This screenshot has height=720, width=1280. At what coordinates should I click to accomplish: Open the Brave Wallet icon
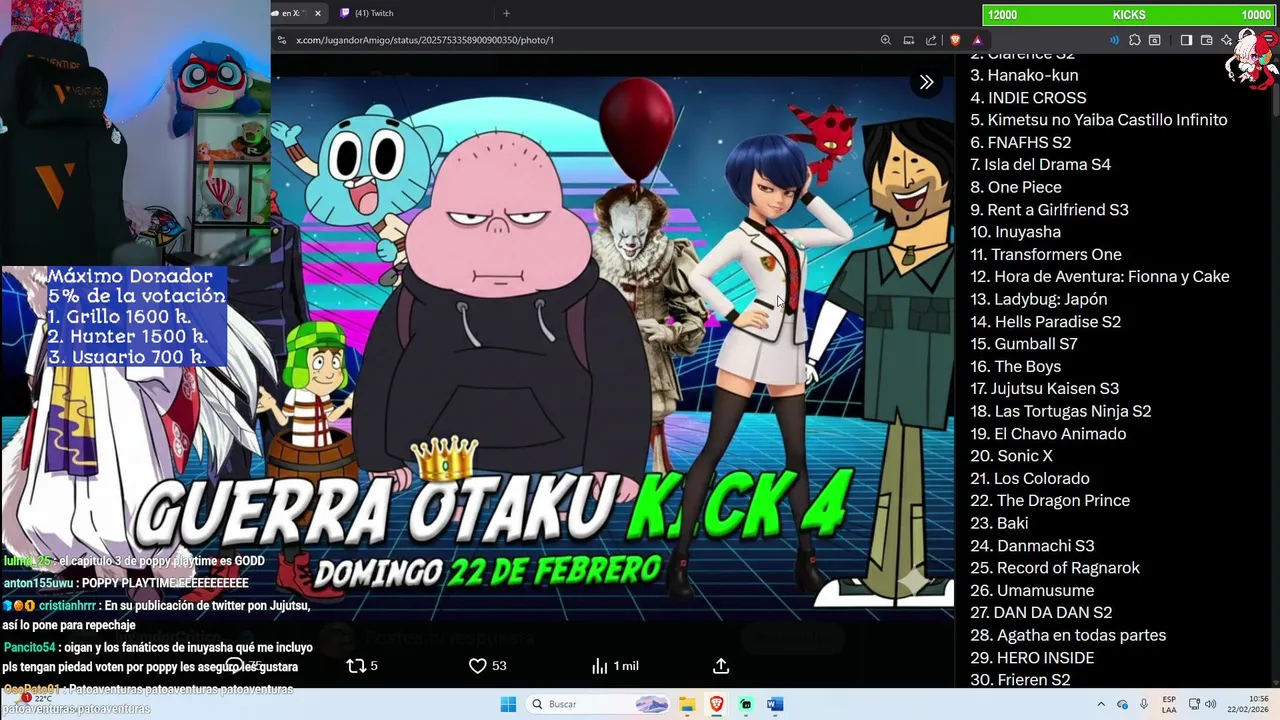[1206, 40]
